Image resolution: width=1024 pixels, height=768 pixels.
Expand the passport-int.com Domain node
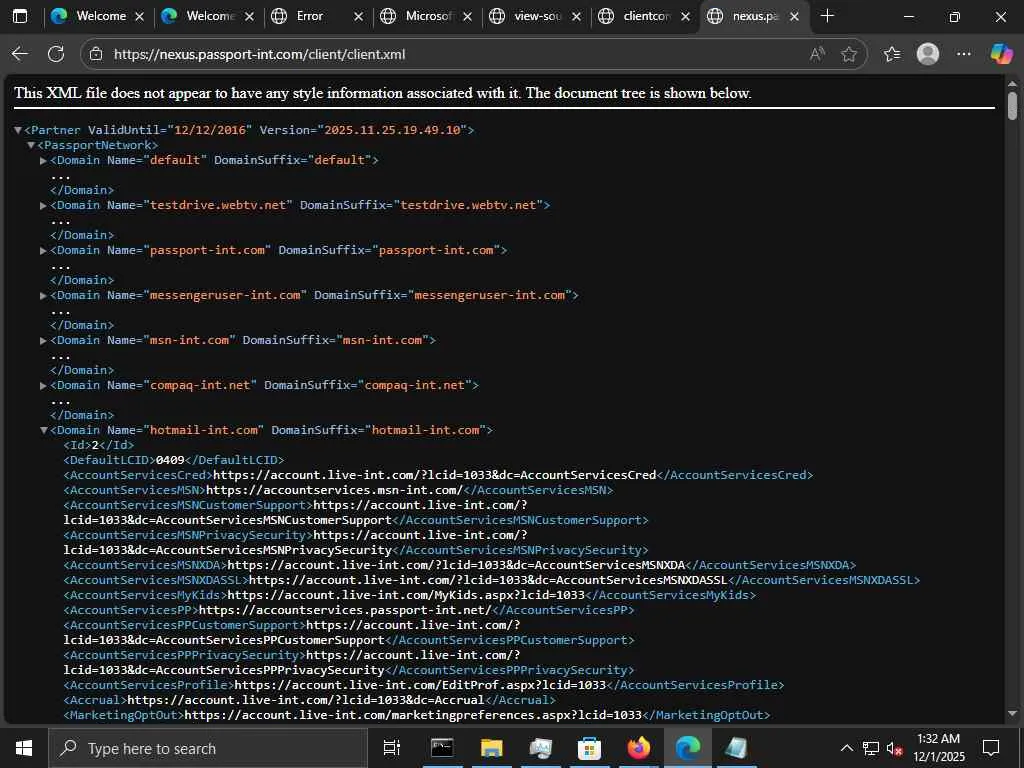[x=43, y=250]
